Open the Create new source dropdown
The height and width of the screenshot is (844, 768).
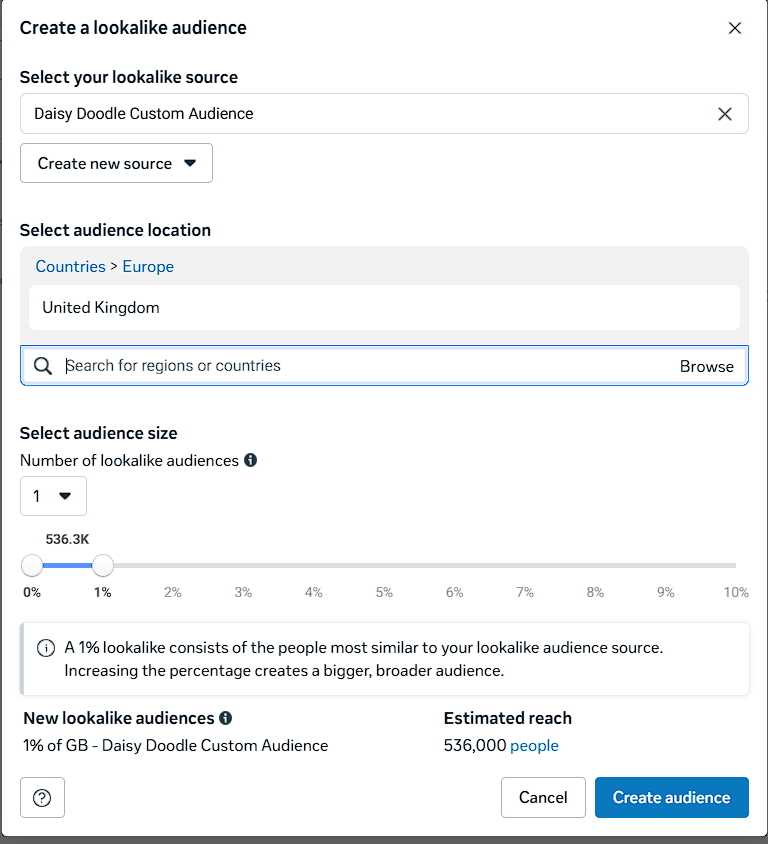(x=116, y=164)
